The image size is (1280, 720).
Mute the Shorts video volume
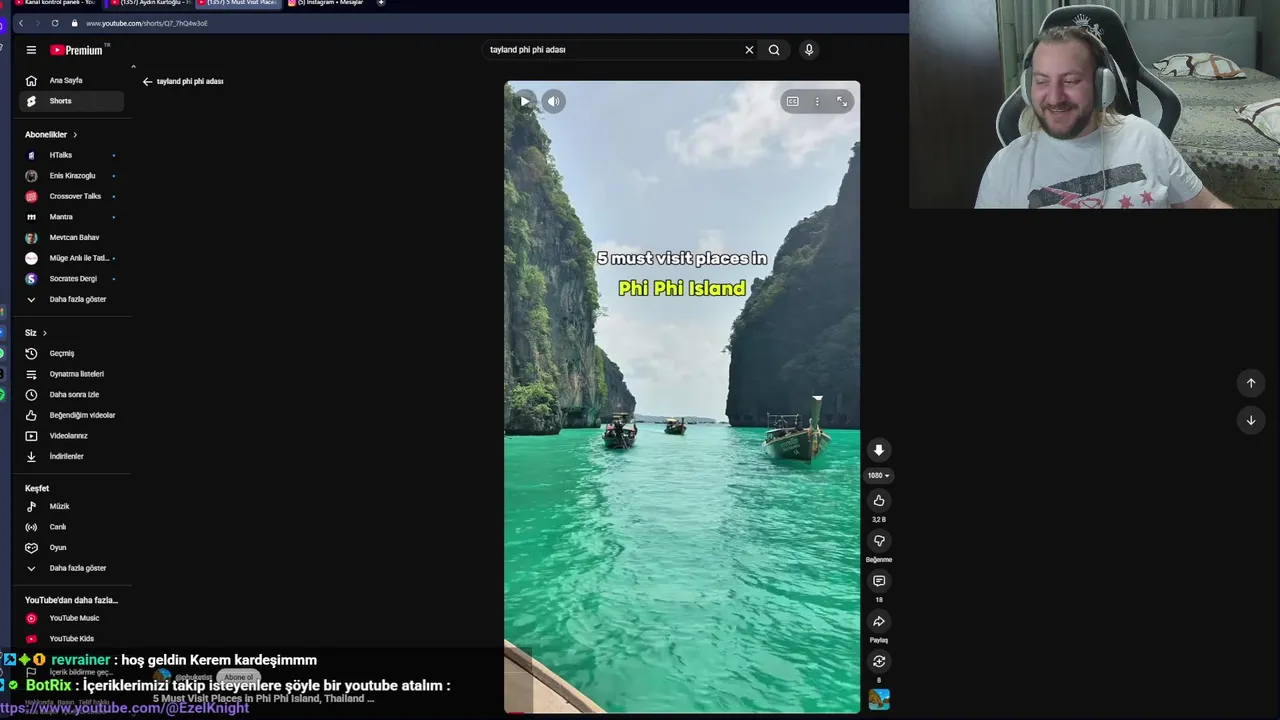point(553,101)
